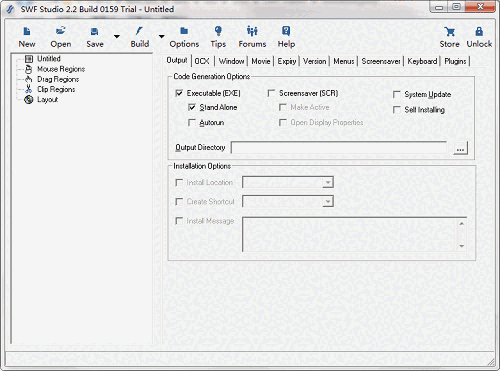Switch to the Version tab
Screen dimensions: 500x371
coord(315,61)
